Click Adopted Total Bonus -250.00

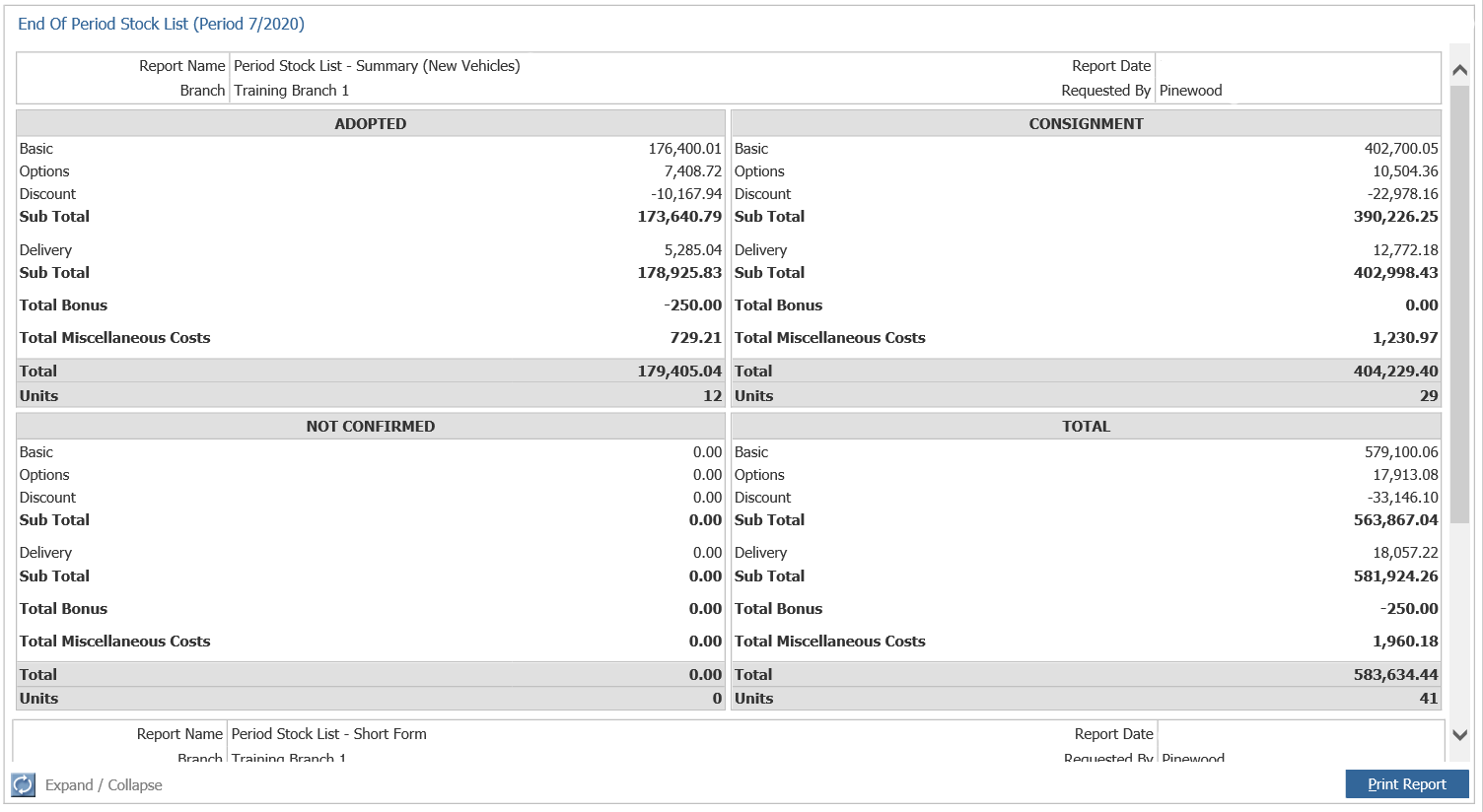[x=693, y=305]
